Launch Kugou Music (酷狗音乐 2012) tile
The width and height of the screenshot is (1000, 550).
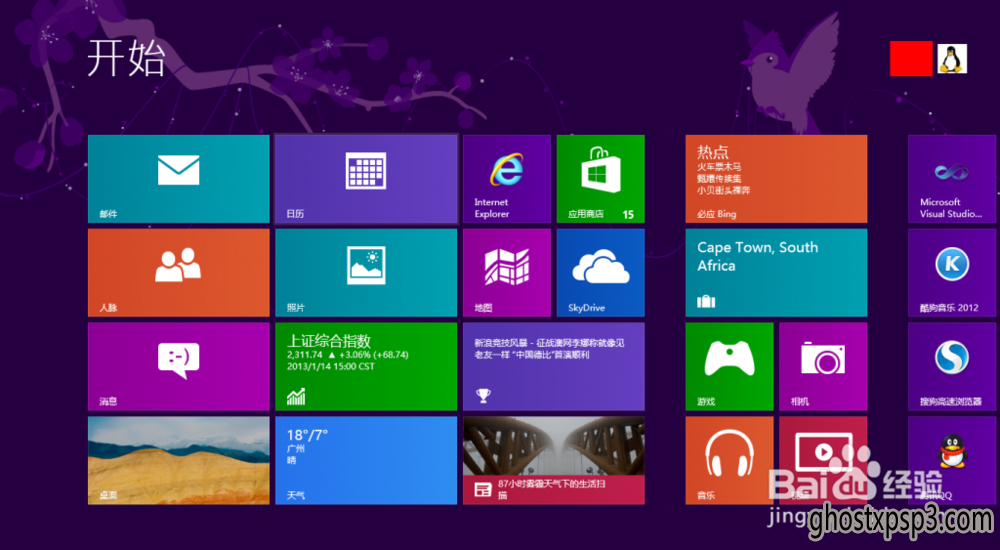[x=952, y=272]
